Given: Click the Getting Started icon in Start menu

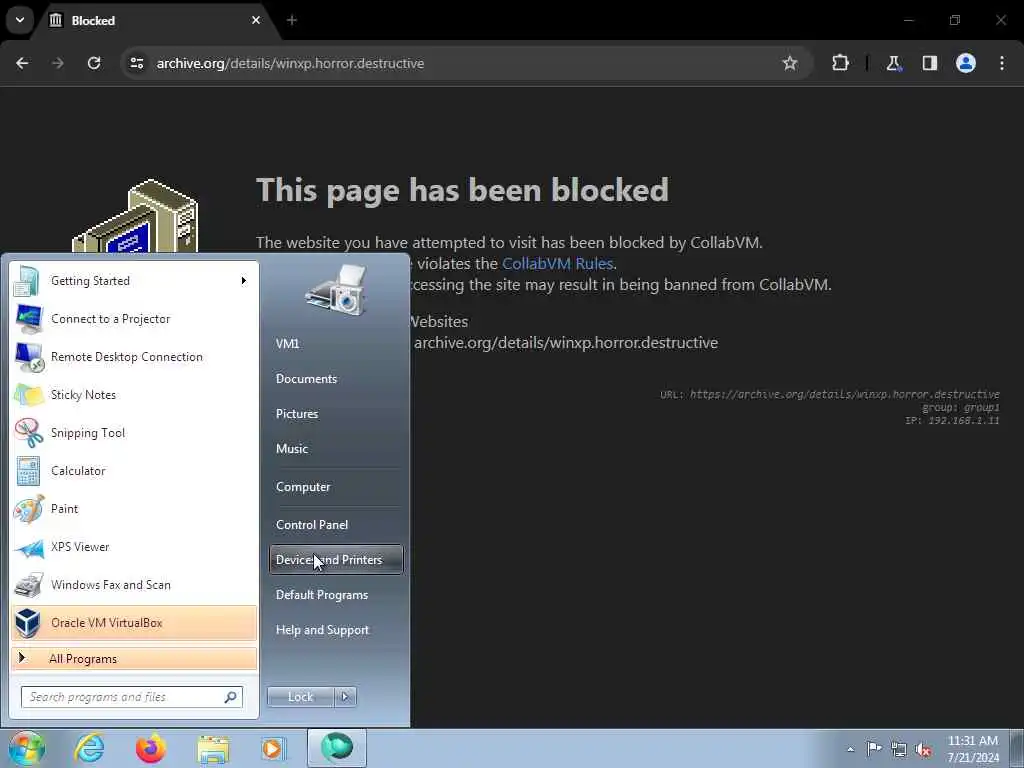Looking at the screenshot, I should pos(27,281).
